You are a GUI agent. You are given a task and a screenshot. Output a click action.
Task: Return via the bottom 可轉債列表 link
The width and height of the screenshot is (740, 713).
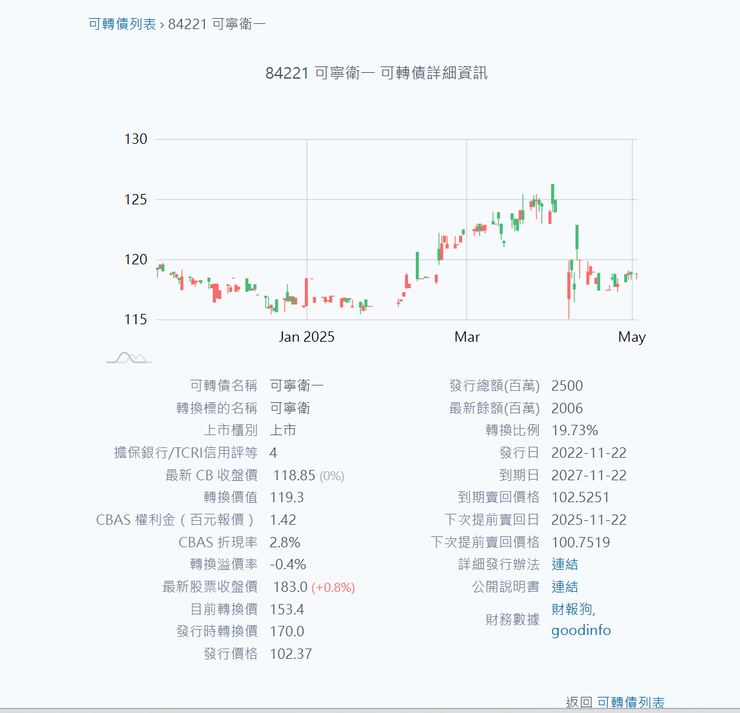click(x=630, y=703)
